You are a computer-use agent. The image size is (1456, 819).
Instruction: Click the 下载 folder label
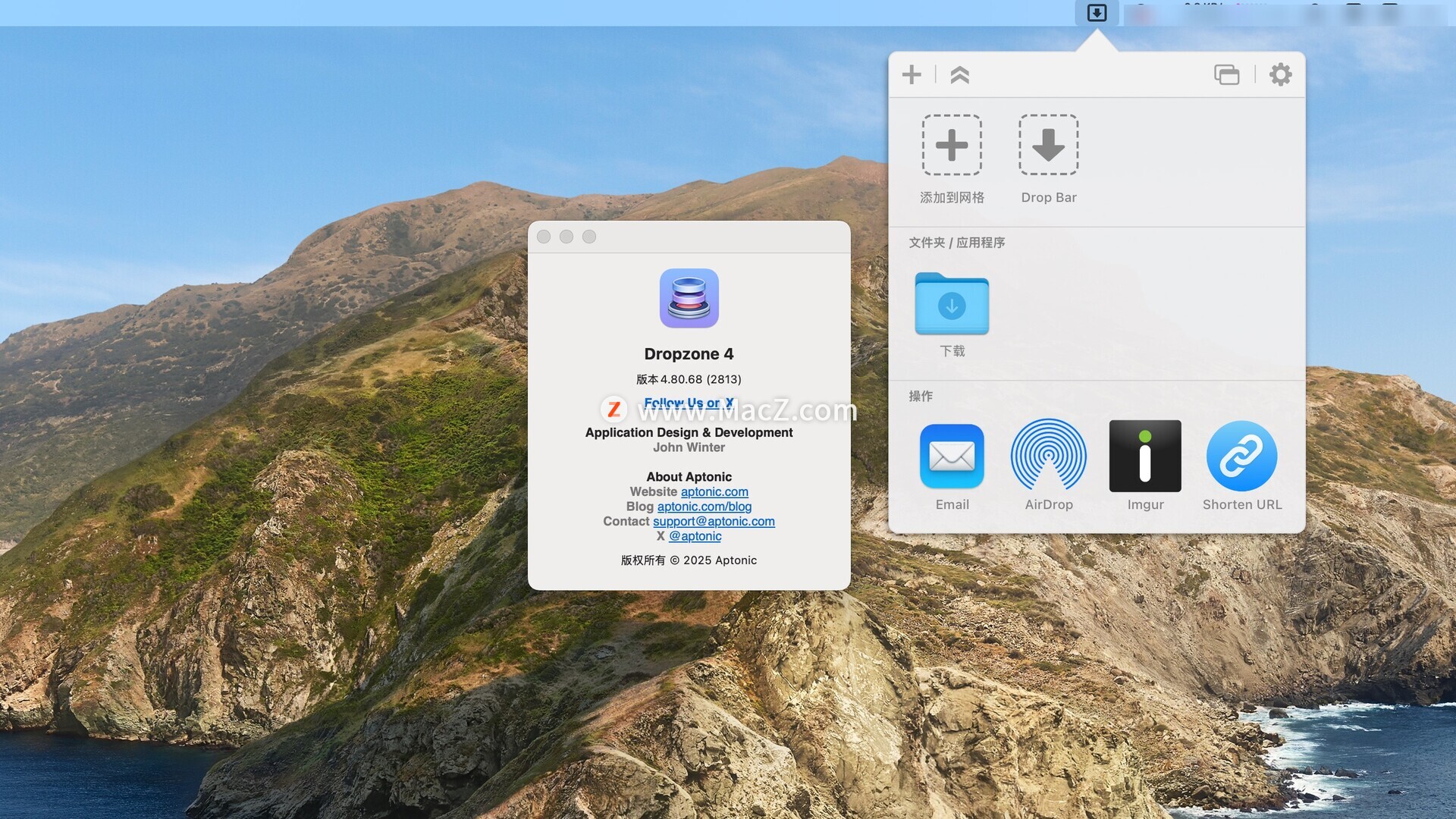952,351
